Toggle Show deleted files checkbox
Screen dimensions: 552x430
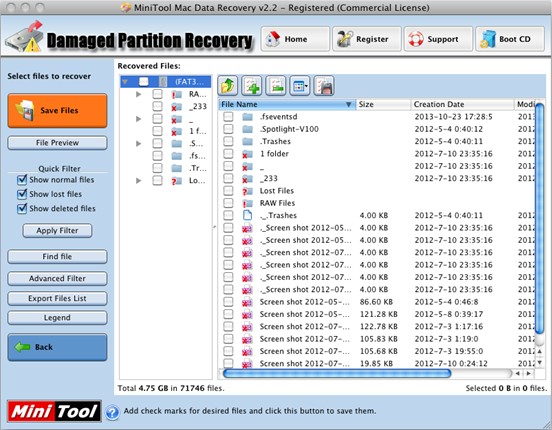click(x=22, y=208)
